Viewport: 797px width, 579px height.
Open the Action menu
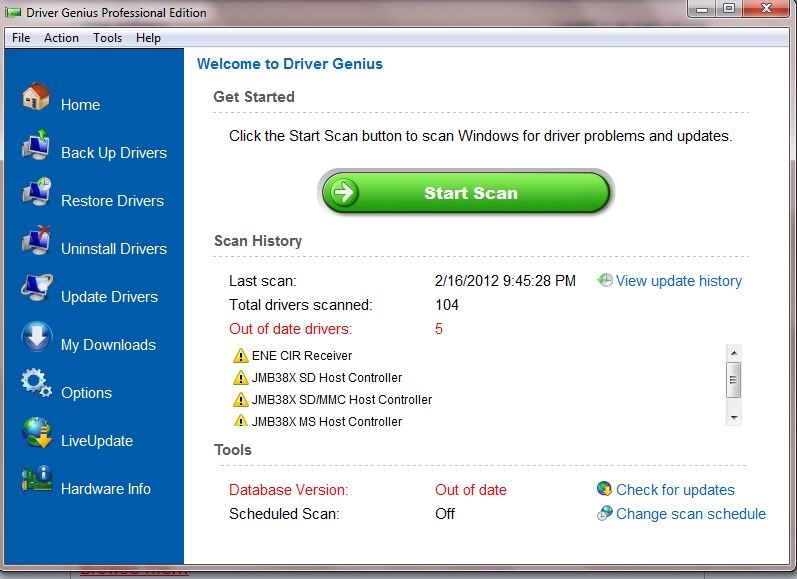point(61,38)
